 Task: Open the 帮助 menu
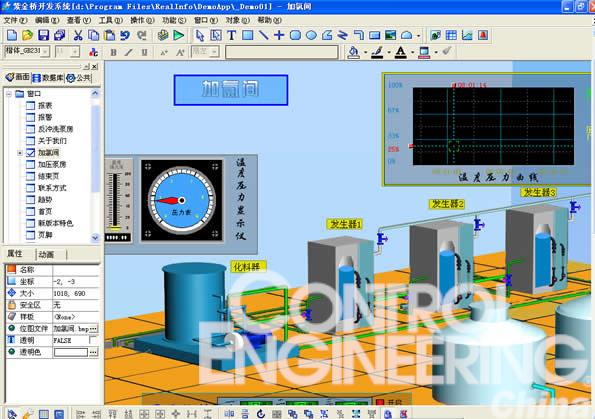pos(269,20)
